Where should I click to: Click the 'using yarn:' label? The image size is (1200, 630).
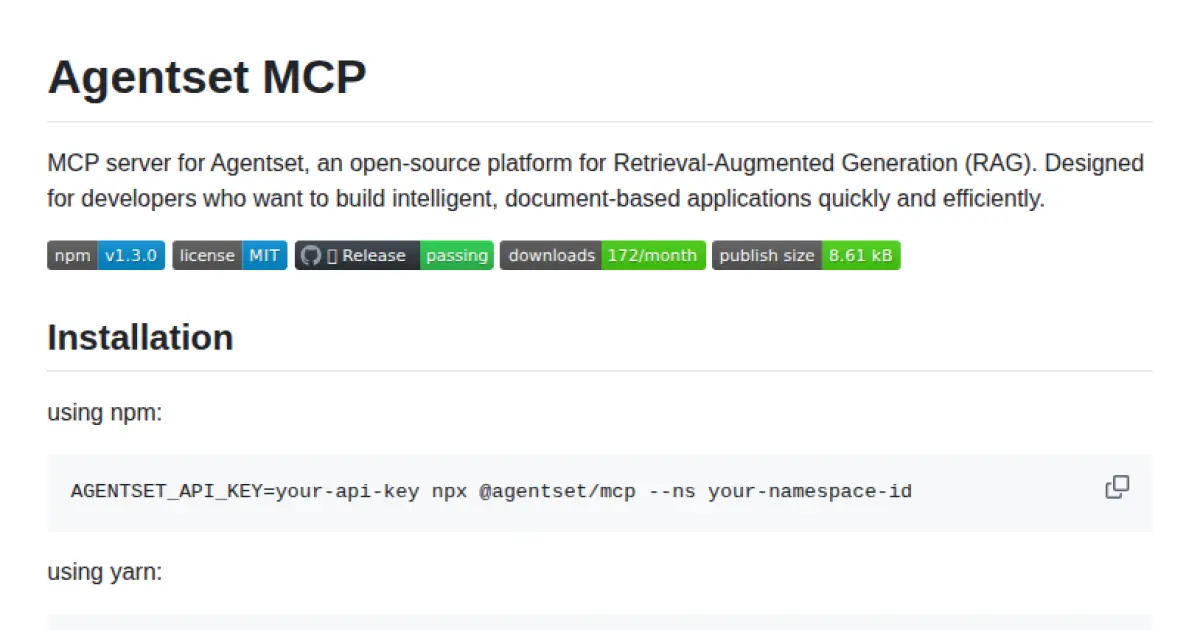(x=104, y=571)
